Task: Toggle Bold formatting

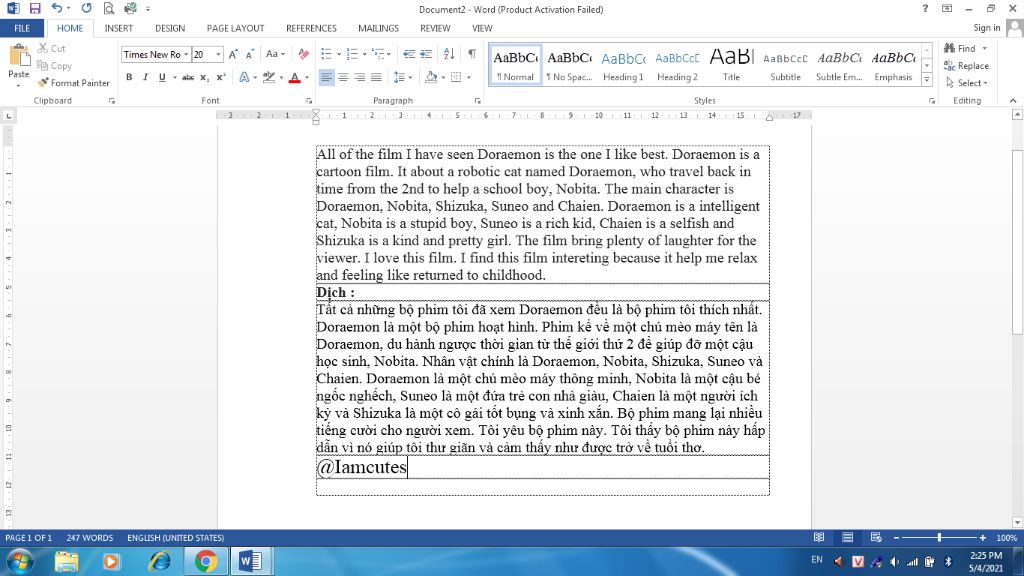Action: click(x=129, y=77)
